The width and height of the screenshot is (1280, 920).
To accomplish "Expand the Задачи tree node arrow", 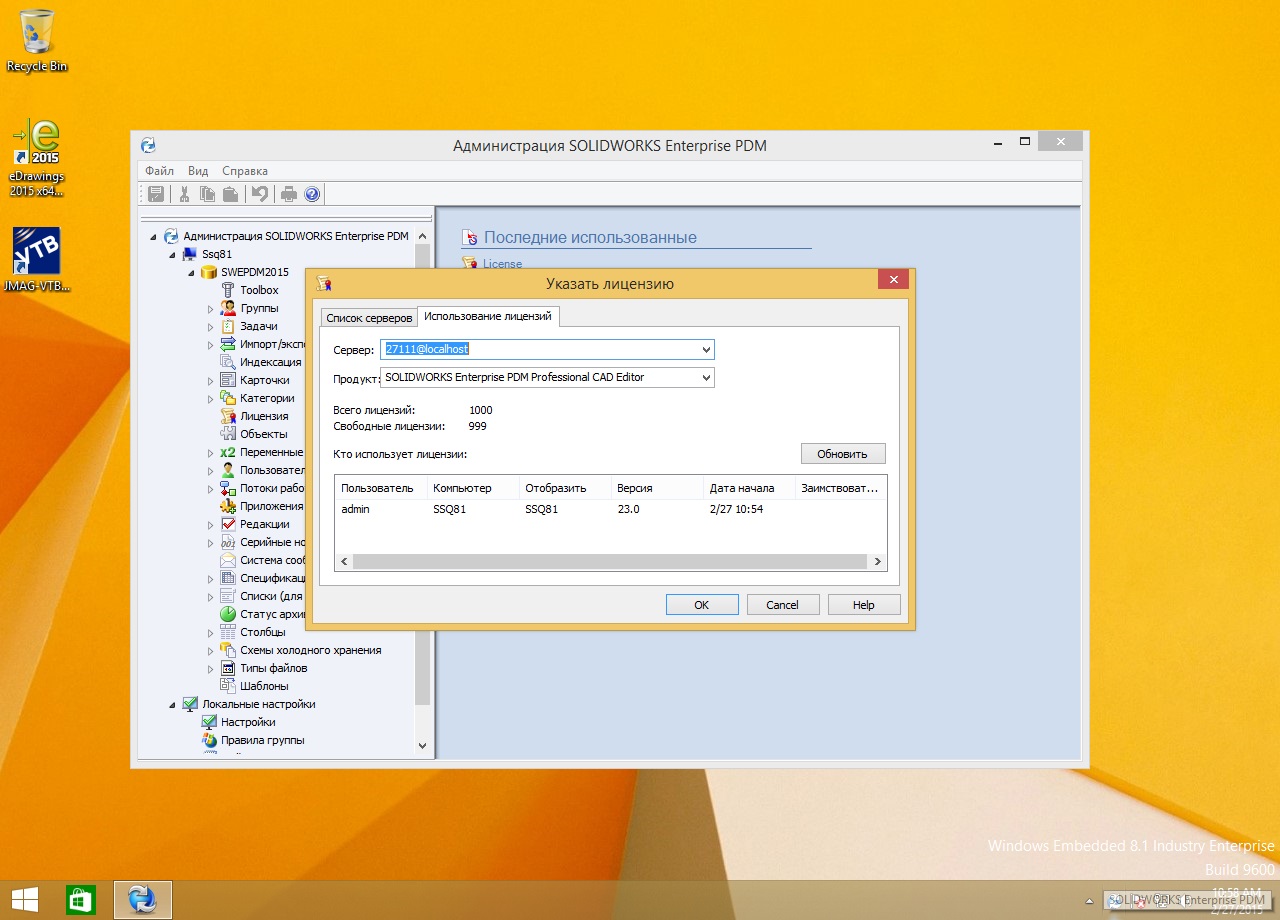I will pyautogui.click(x=211, y=326).
